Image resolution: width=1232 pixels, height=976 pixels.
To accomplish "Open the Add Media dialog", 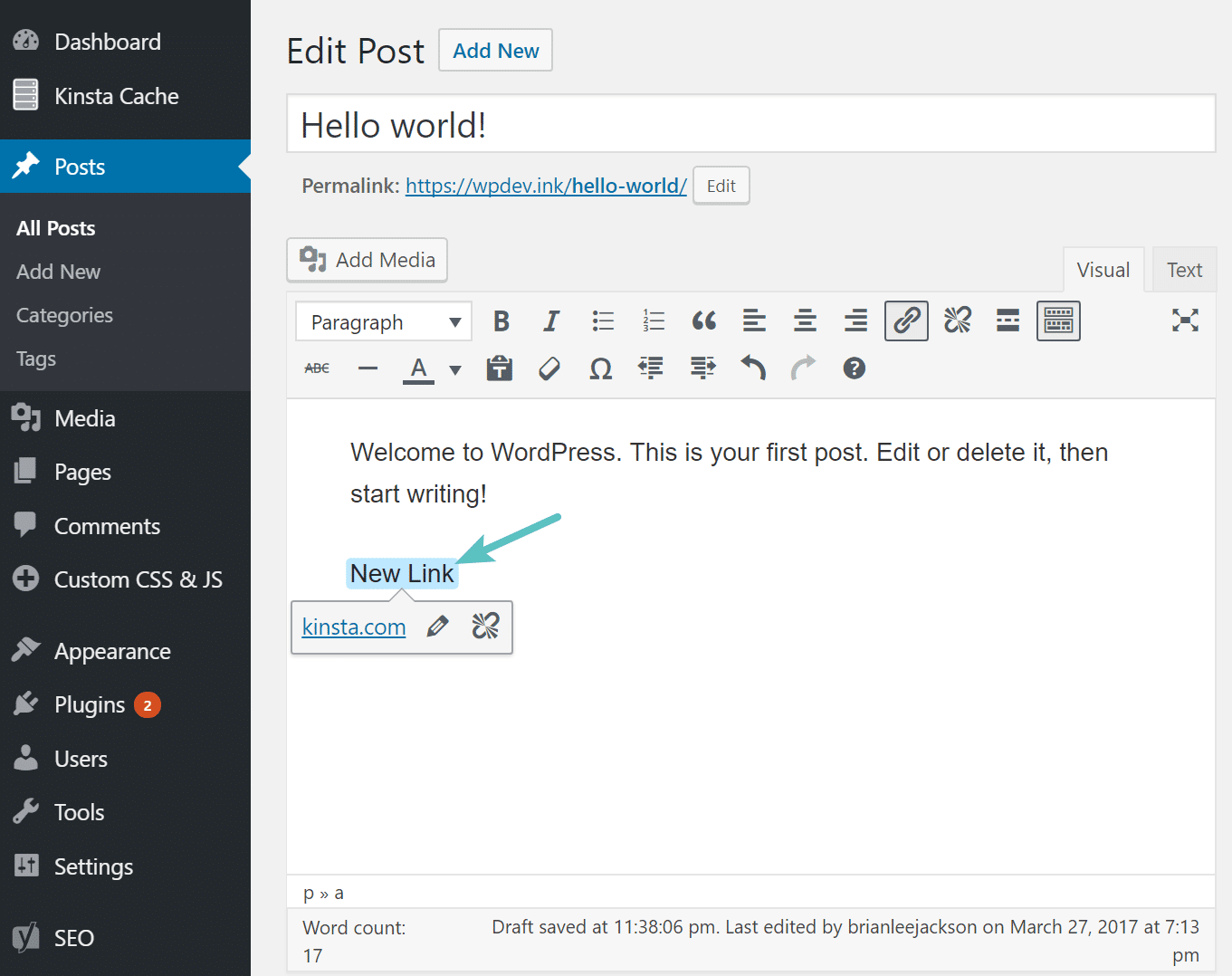I will 367,260.
